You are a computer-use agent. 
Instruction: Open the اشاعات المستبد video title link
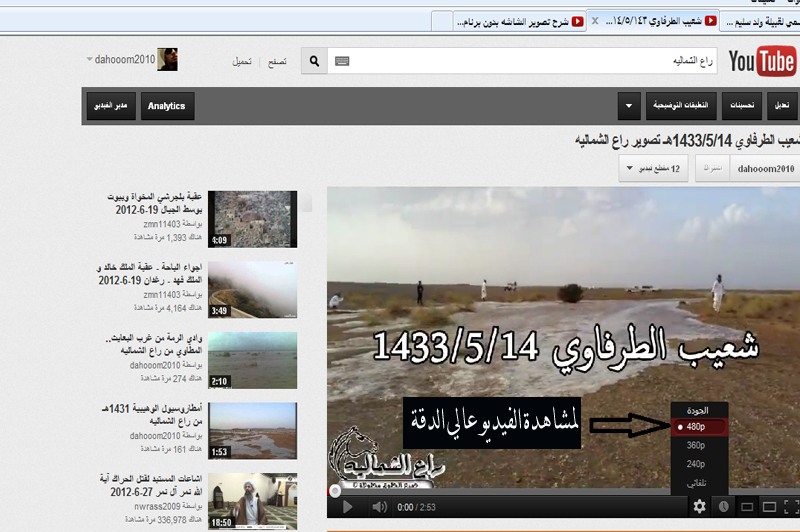pos(151,485)
